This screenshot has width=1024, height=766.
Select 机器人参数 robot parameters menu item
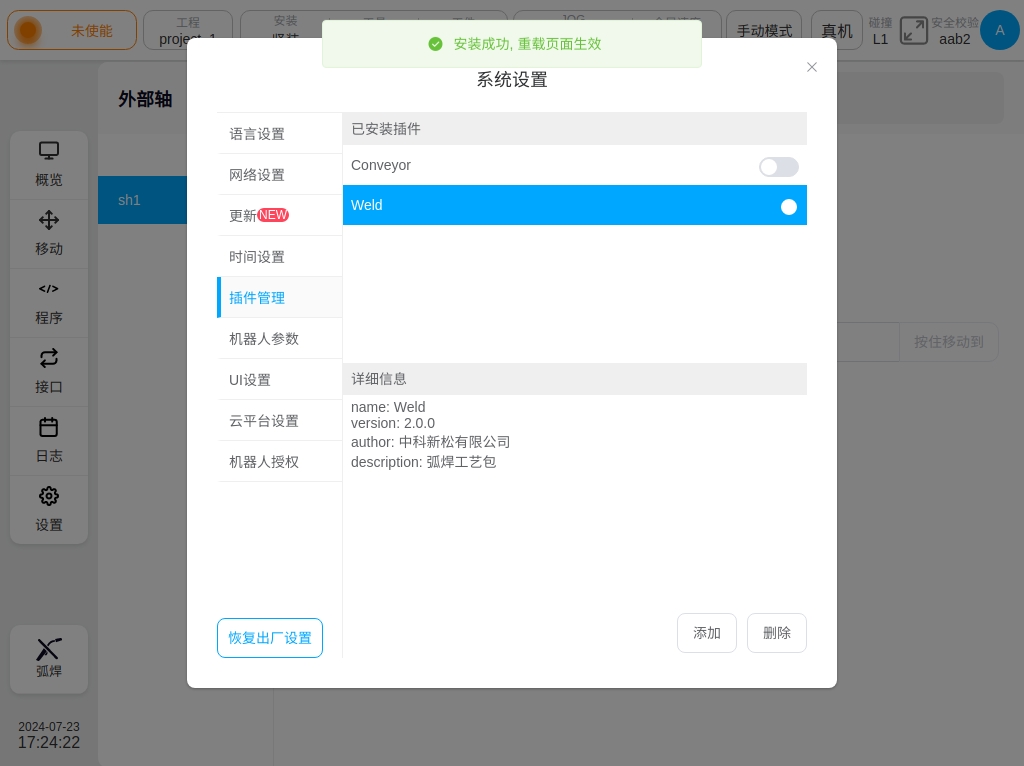(x=264, y=339)
